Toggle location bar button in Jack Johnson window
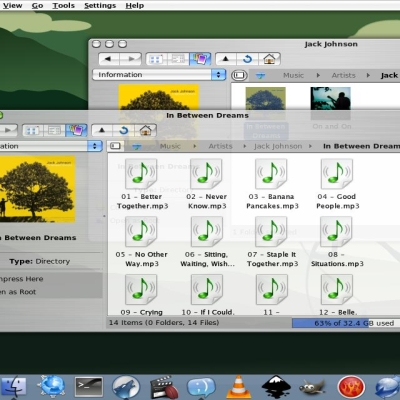Viewport: 400px width, 400px height. 239,75
